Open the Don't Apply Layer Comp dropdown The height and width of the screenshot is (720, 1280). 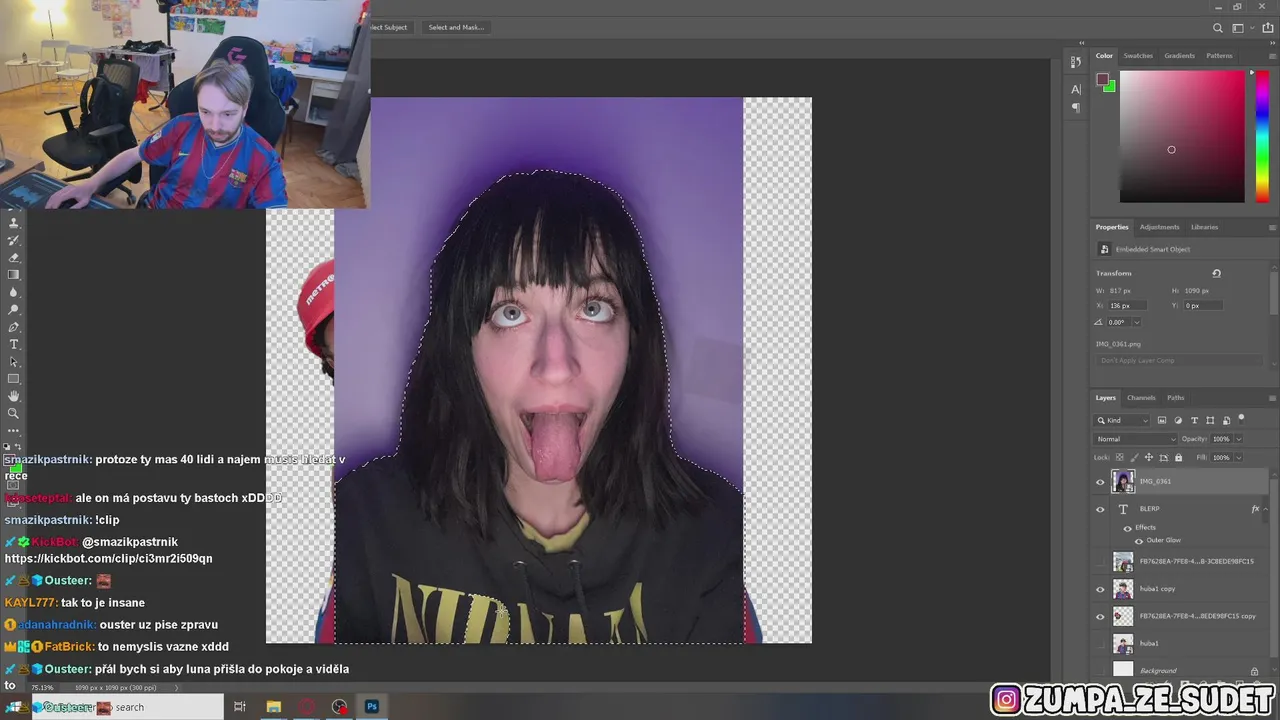tap(1180, 361)
